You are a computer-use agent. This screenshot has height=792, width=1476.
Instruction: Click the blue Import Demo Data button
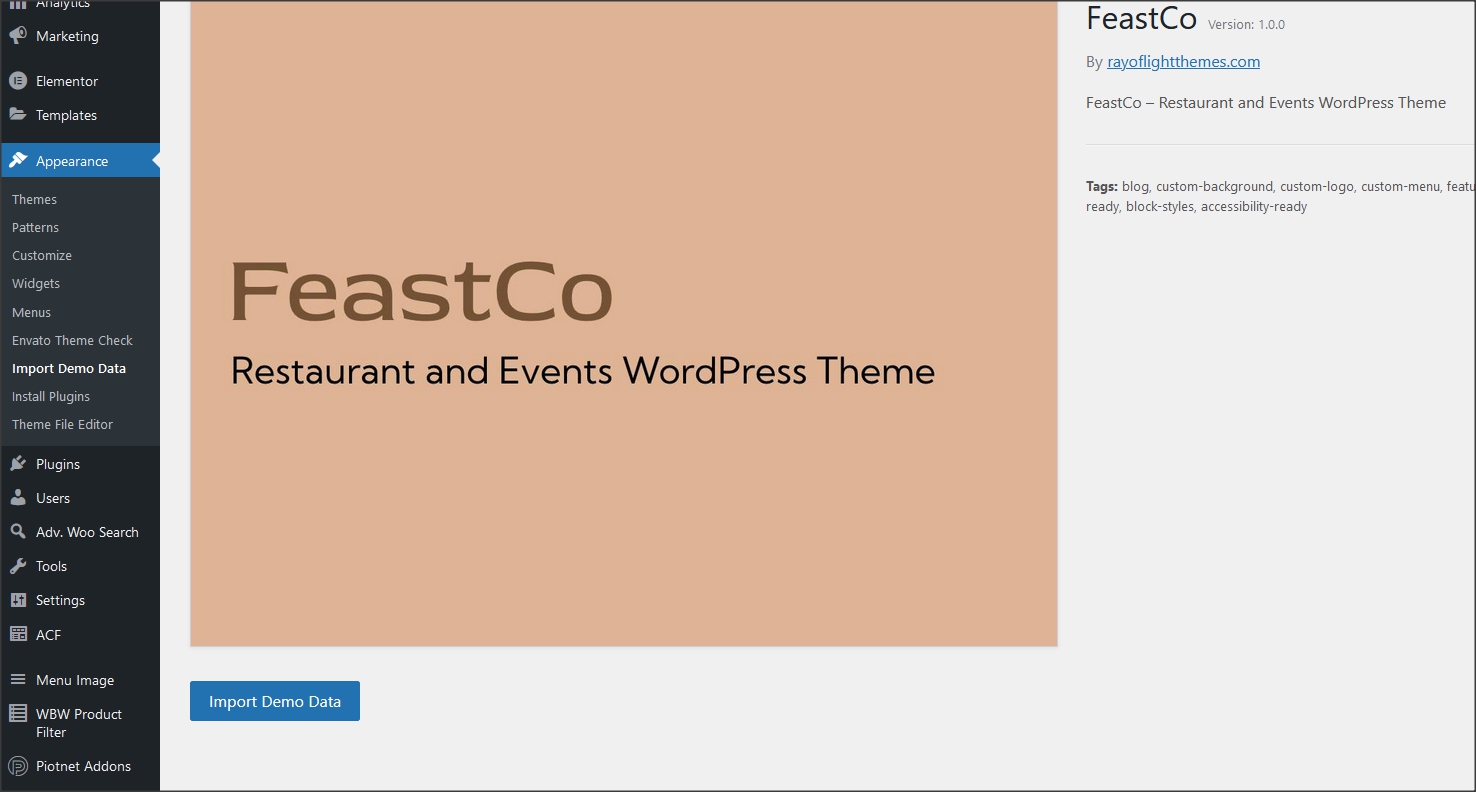pyautogui.click(x=275, y=701)
